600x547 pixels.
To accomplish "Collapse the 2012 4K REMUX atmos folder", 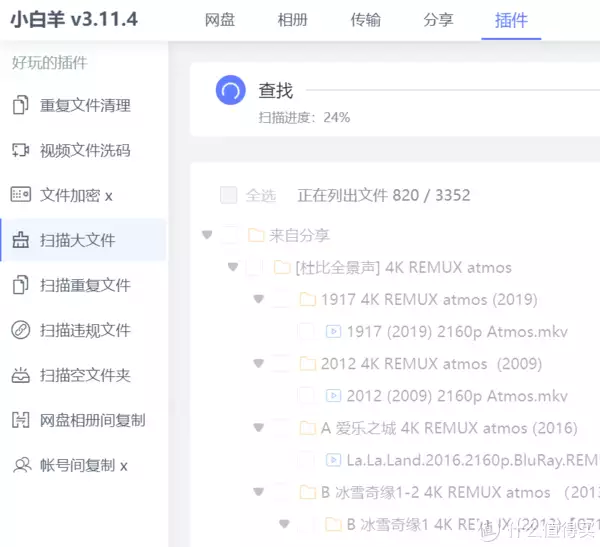I will 259,363.
